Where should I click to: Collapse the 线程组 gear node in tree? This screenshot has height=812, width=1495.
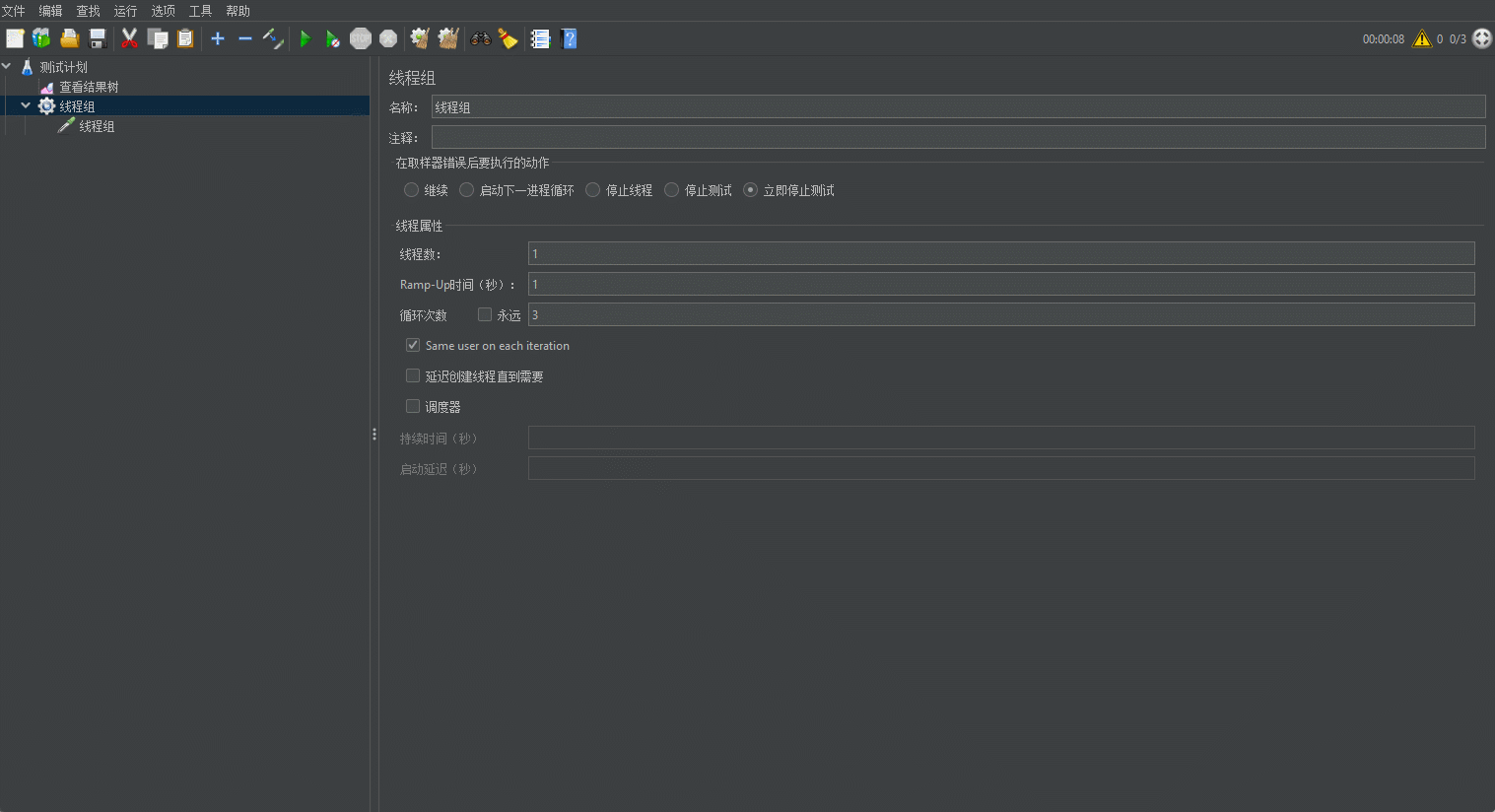[x=26, y=105]
